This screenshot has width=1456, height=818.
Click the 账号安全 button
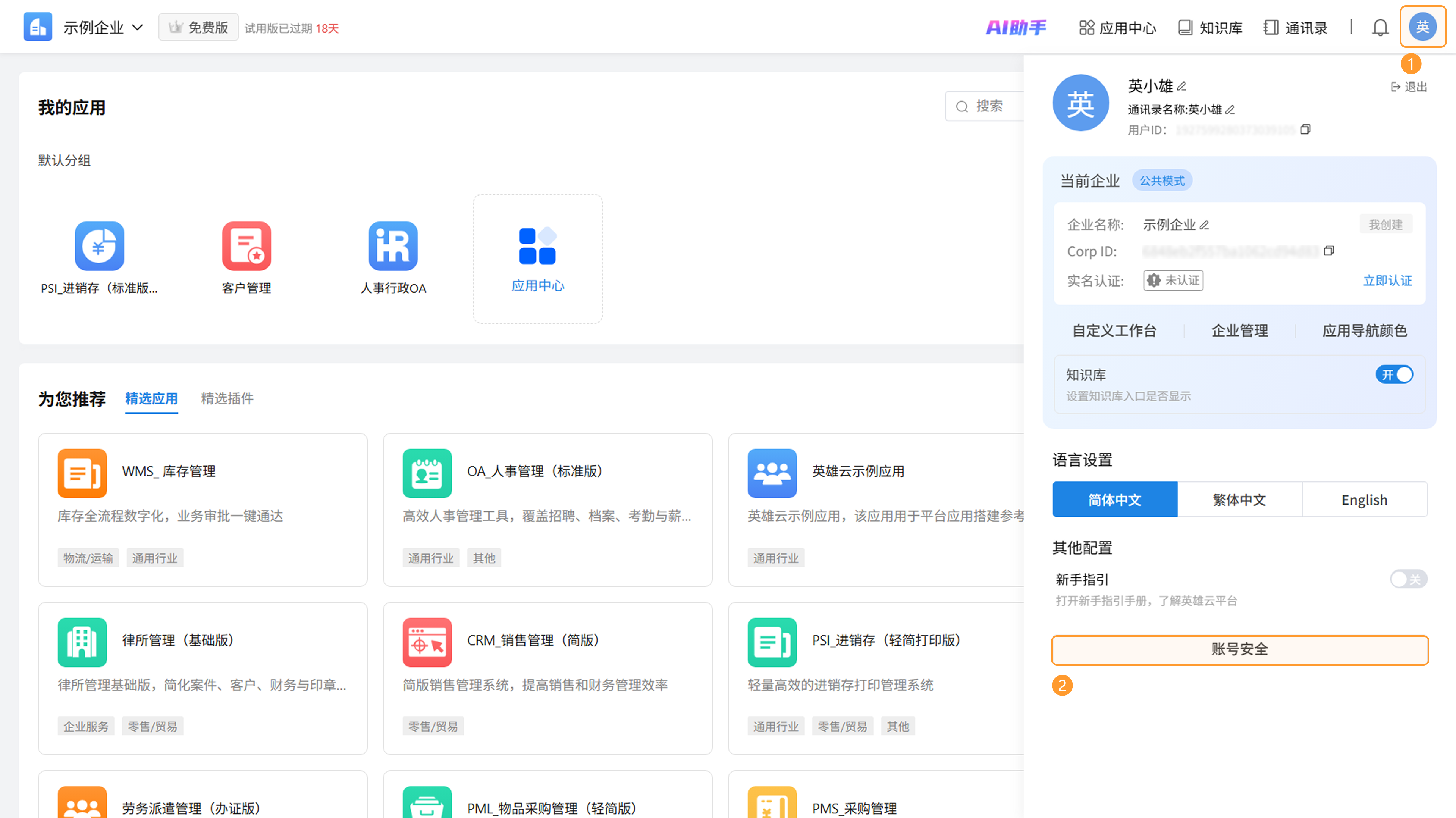[x=1239, y=649]
